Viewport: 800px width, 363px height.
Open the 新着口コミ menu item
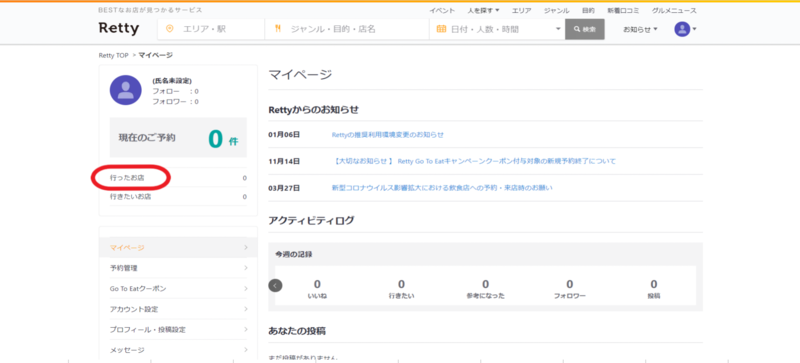point(623,11)
